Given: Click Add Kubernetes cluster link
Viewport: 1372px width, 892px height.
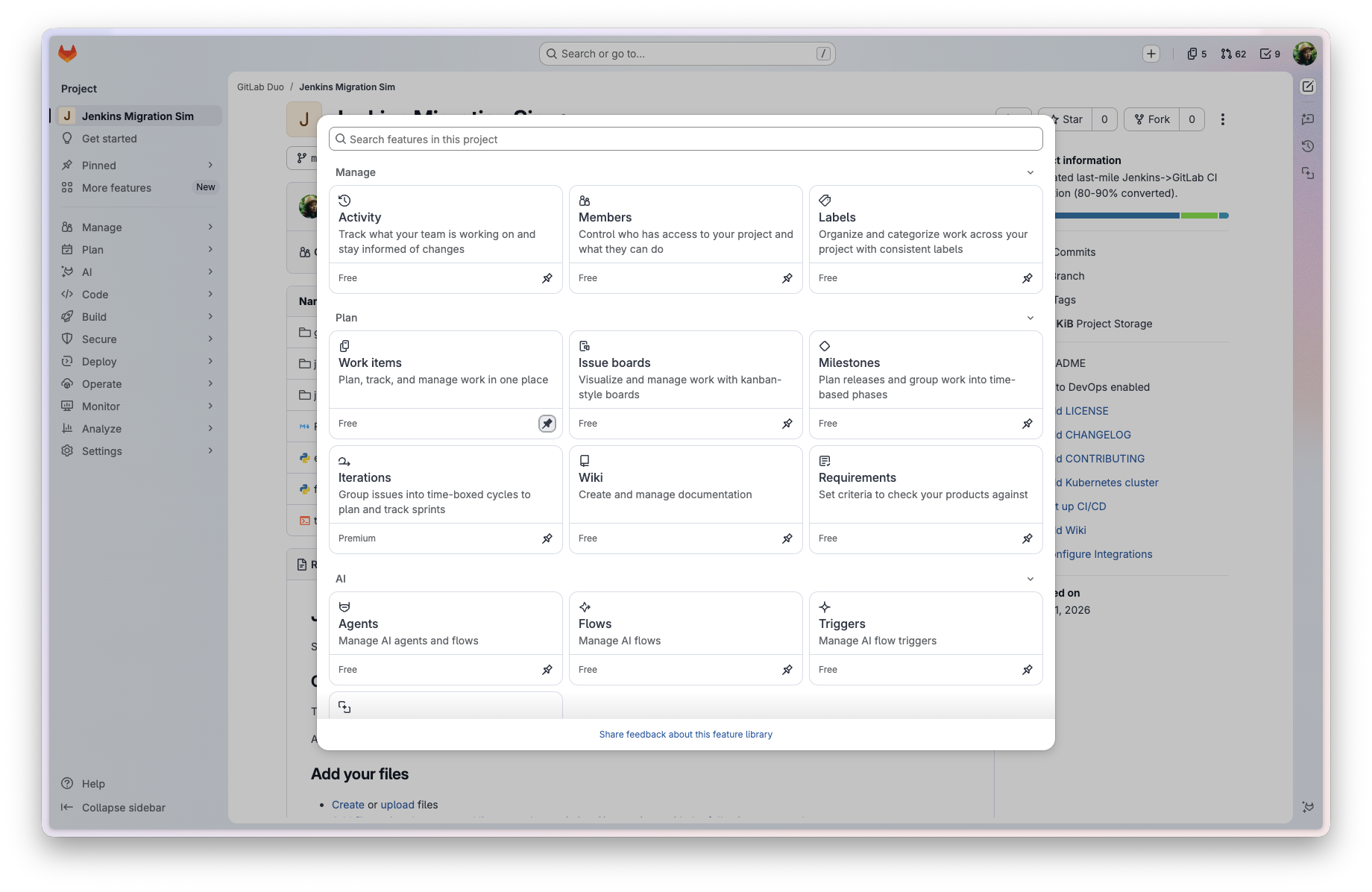Looking at the screenshot, I should pos(1107,483).
